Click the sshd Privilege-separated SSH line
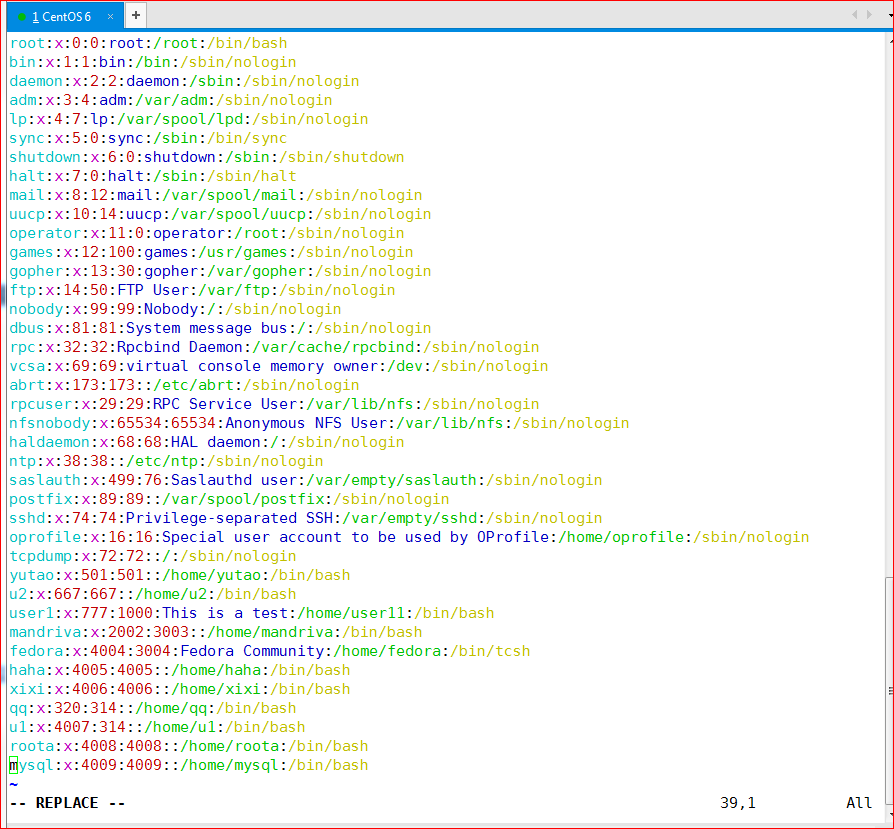The image size is (894, 829). point(306,518)
